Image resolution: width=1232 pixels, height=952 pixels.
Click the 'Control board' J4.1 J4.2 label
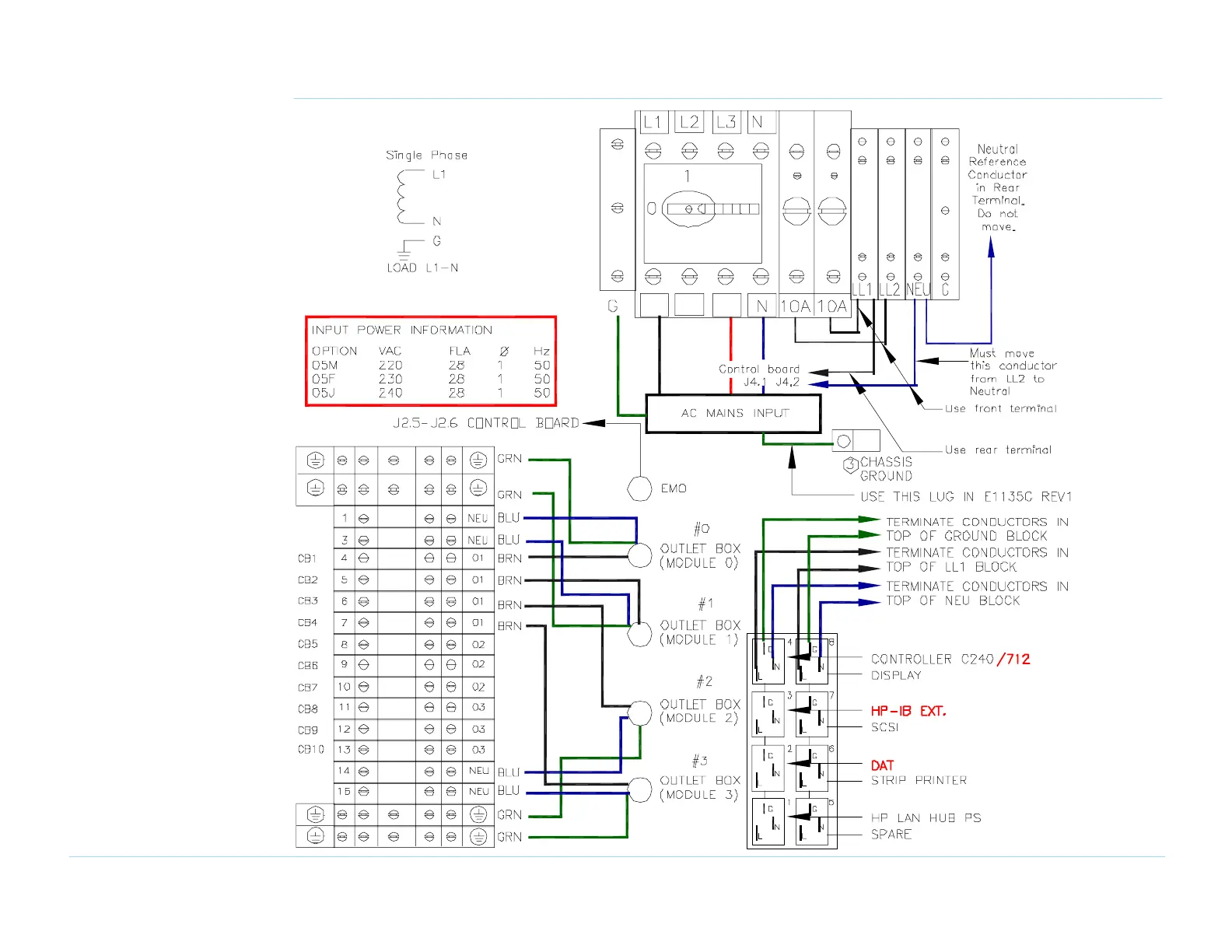coord(759,376)
